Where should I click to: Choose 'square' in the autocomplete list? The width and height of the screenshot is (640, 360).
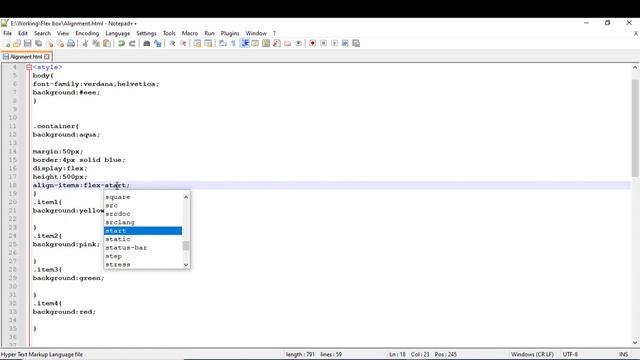click(143, 197)
